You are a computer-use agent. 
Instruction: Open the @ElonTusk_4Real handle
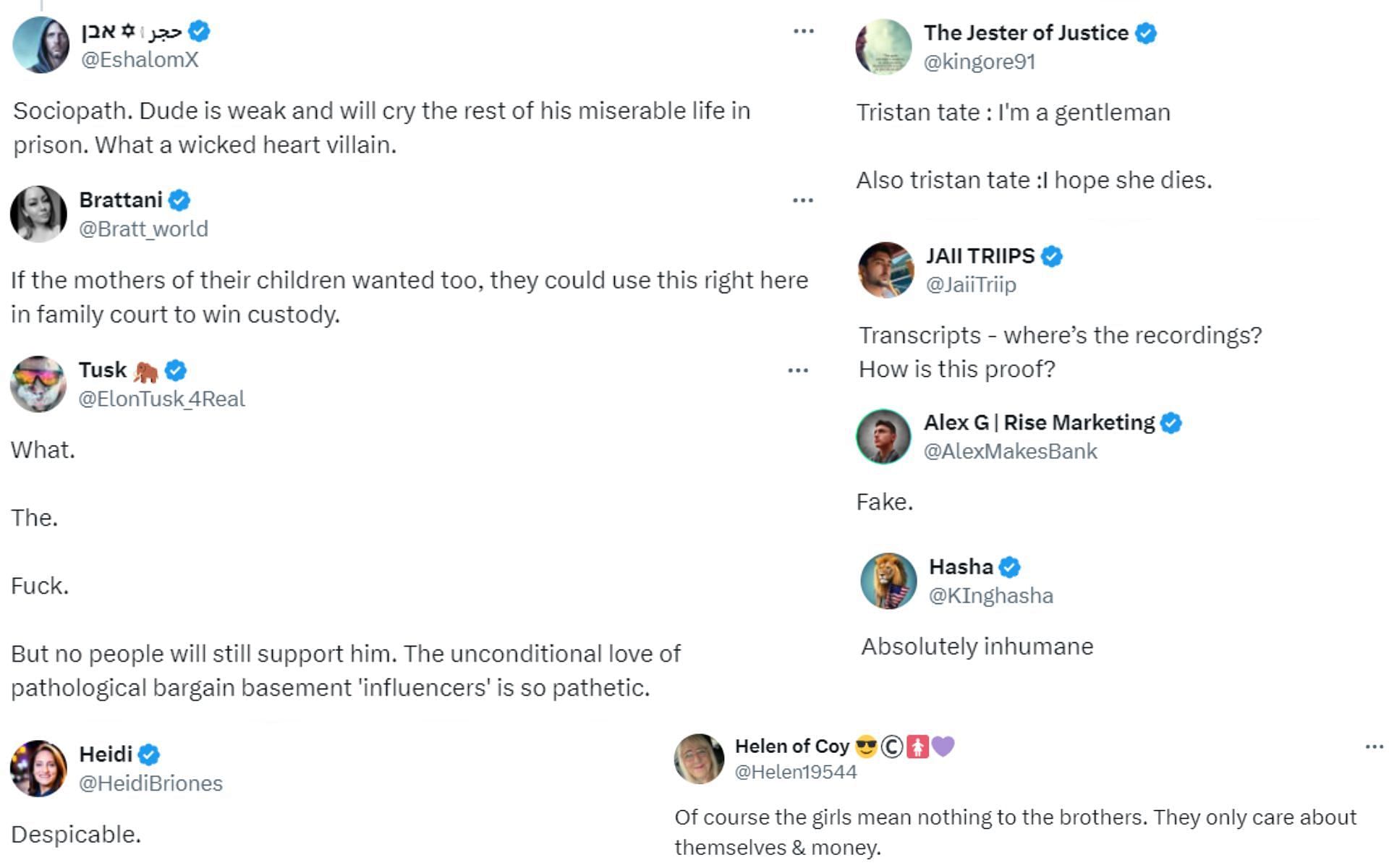[161, 399]
